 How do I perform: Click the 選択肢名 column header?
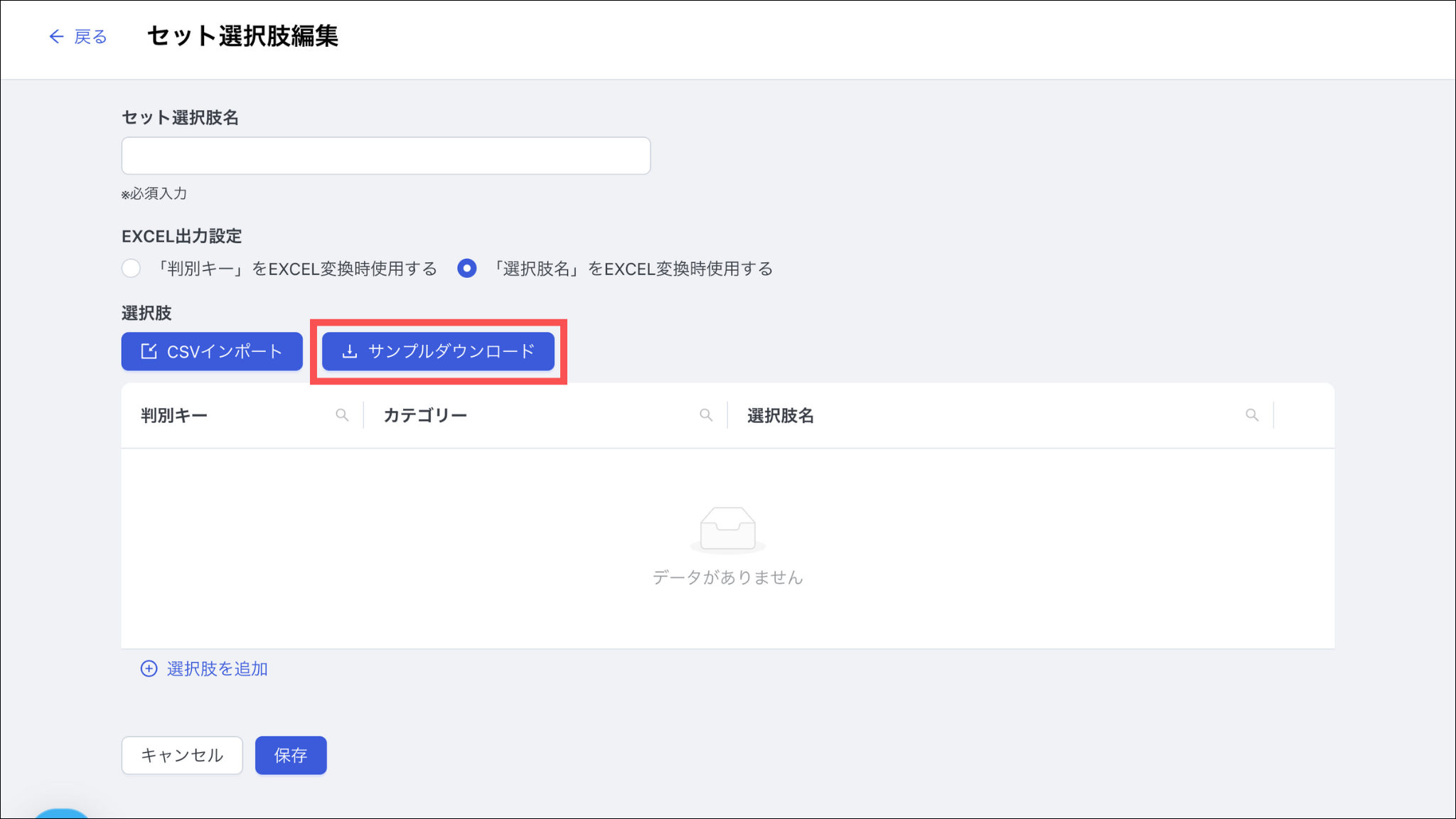(x=780, y=415)
